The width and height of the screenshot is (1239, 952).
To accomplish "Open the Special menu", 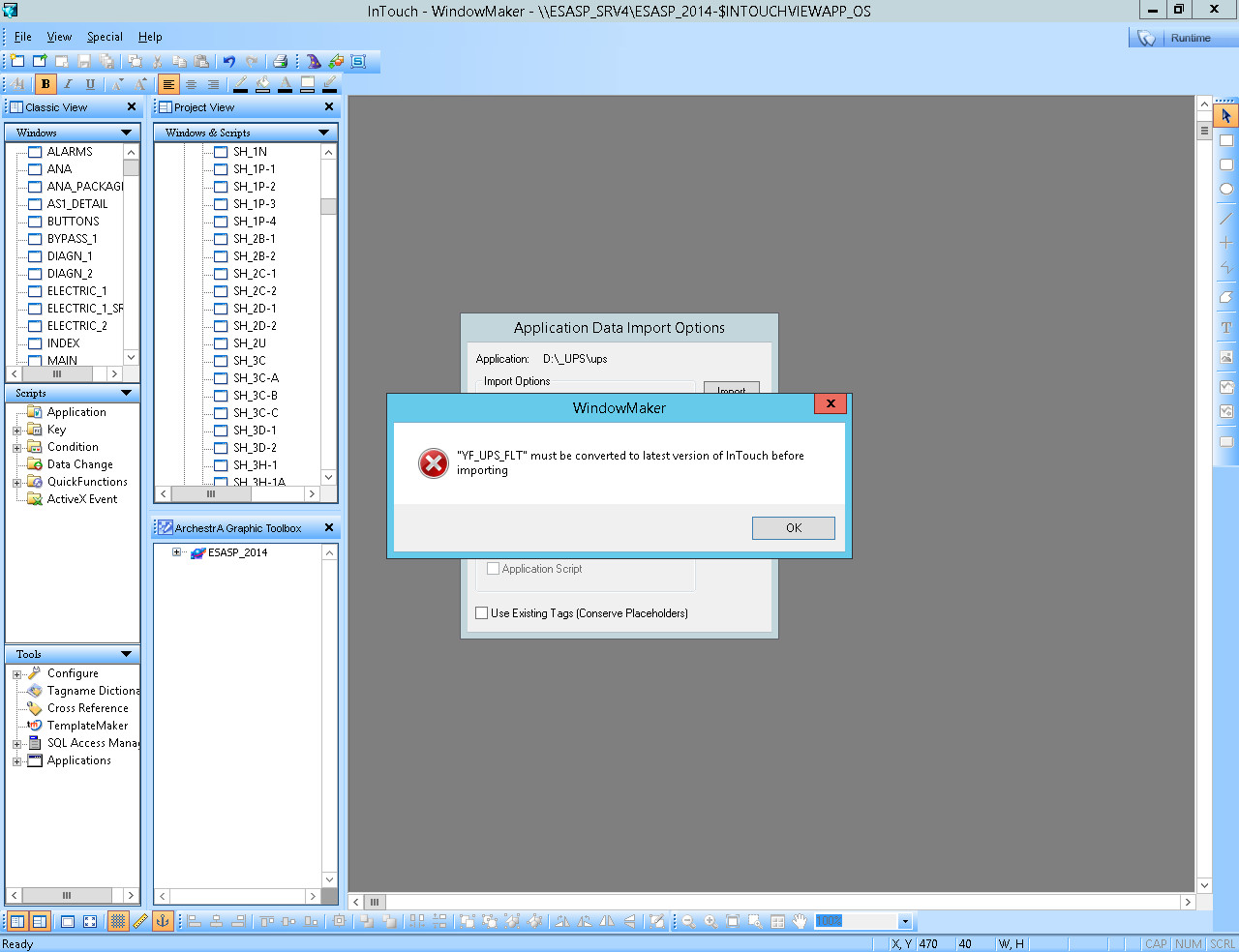I will click(x=105, y=37).
